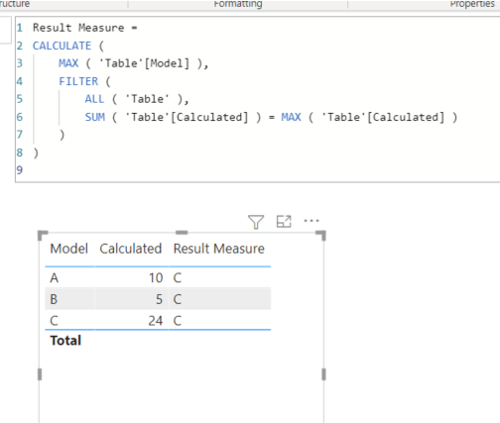The height and width of the screenshot is (423, 500).
Task: Click MAX function on line 6
Action: [x=291, y=117]
